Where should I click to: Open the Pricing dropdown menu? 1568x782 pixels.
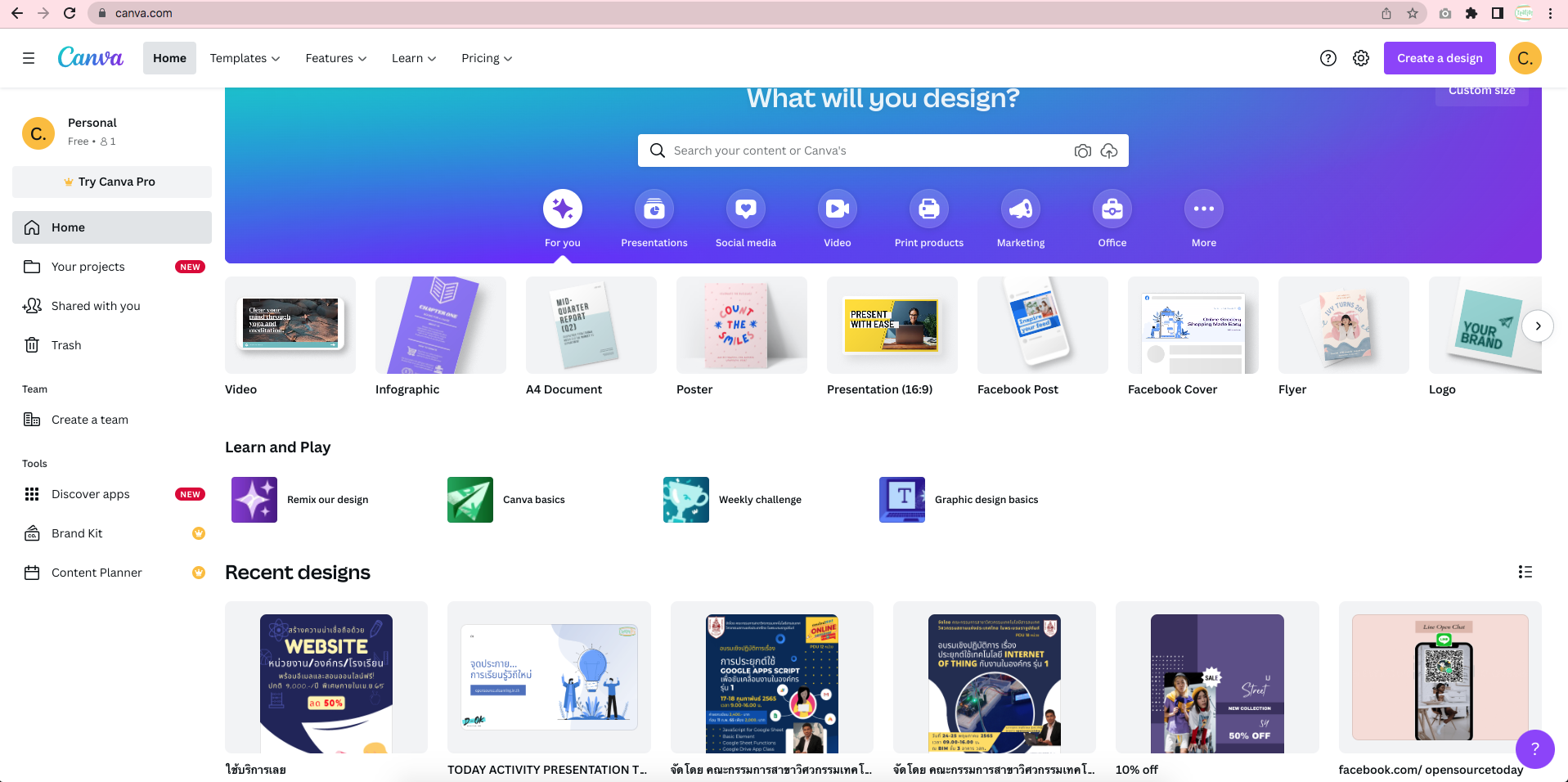coord(487,58)
